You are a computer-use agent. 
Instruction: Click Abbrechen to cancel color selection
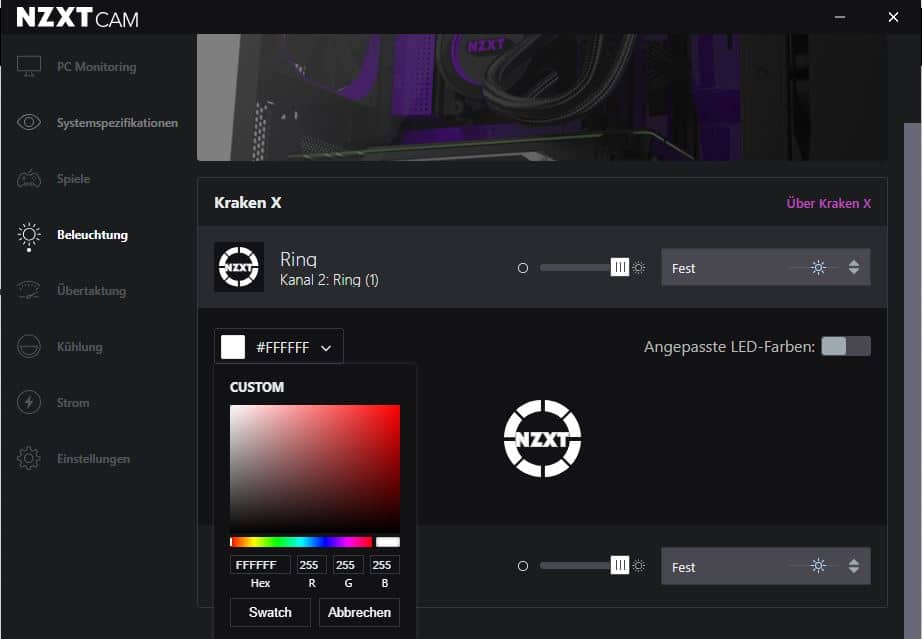tap(359, 612)
